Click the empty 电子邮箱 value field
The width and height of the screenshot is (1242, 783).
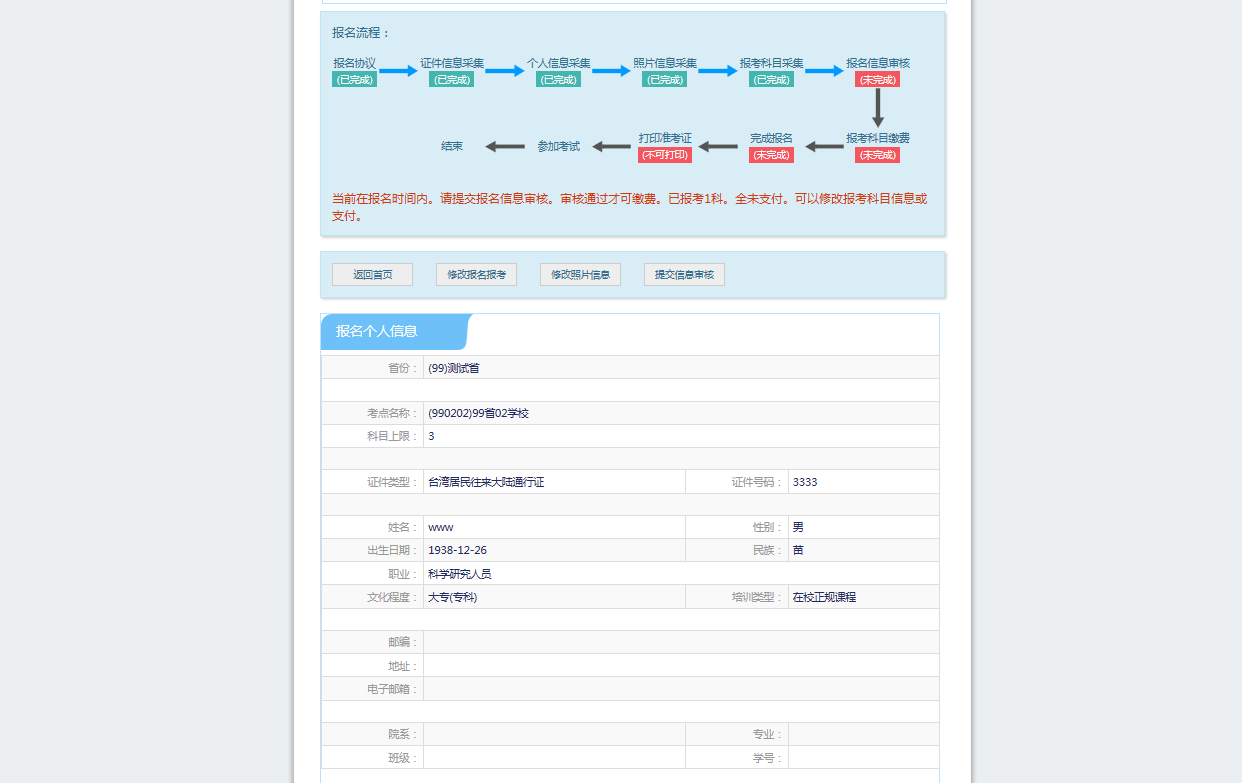pyautogui.click(x=680, y=689)
